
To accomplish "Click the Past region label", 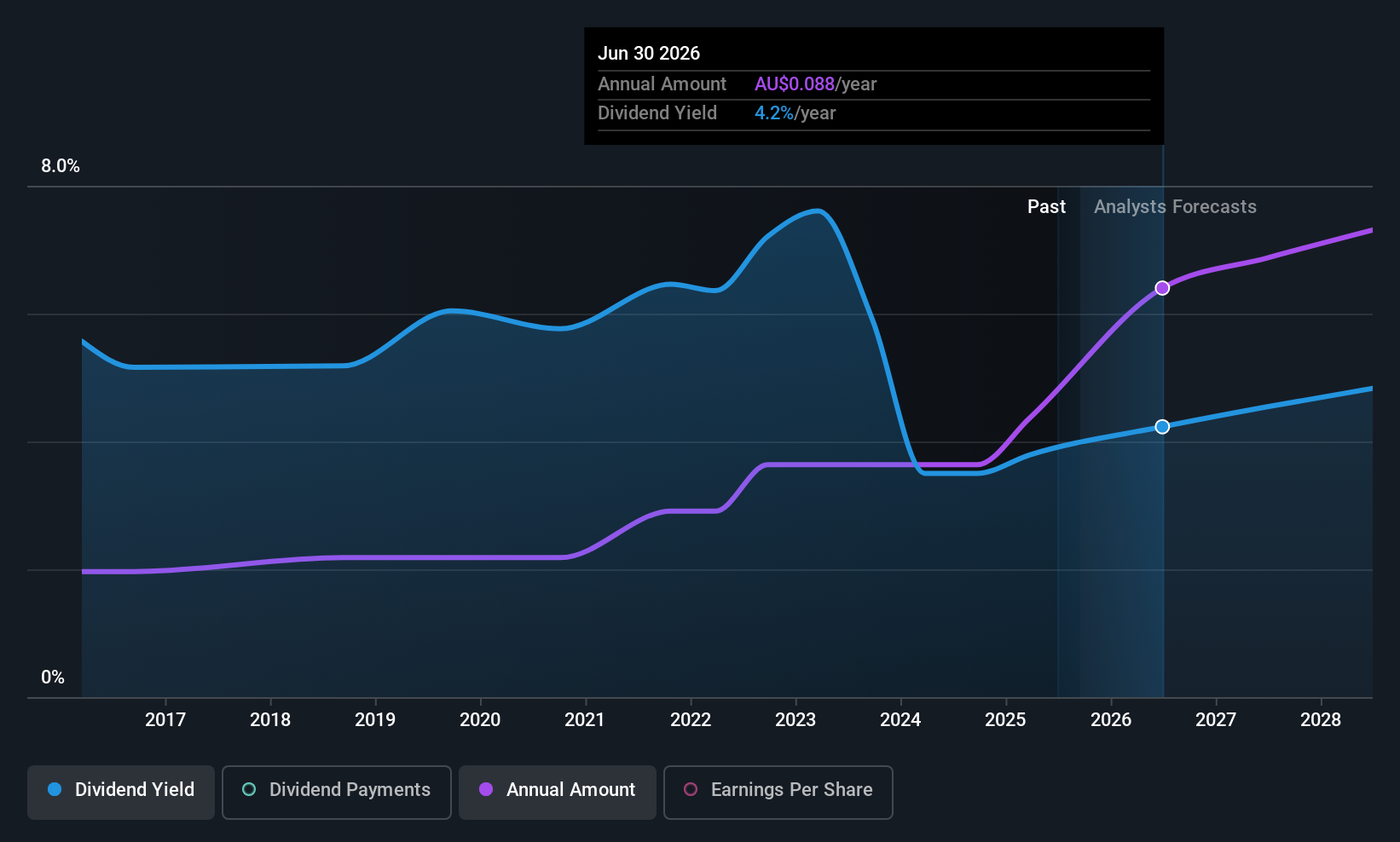I will 1046,207.
